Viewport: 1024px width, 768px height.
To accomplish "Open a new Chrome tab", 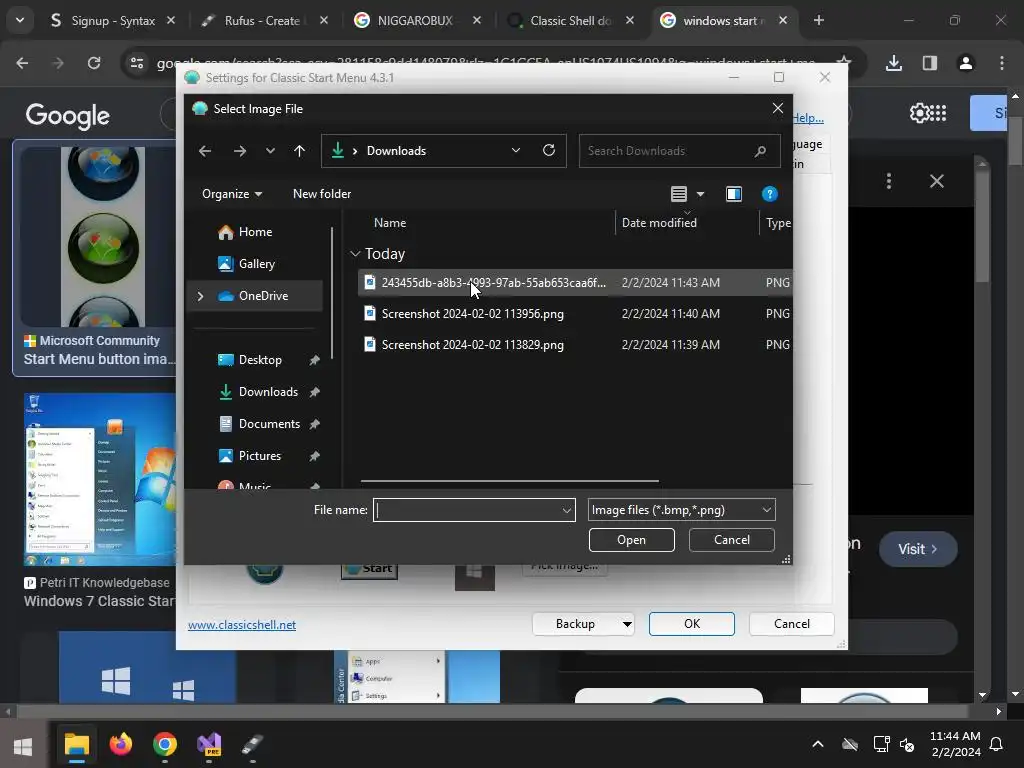I will tap(819, 21).
